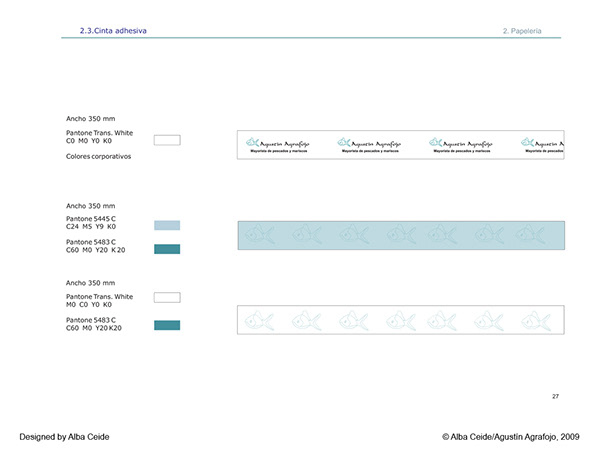The image size is (600, 450).
Task: Click "Pantone 5483 C" above "C60 M0 Y20 K 20"
Action: point(91,242)
